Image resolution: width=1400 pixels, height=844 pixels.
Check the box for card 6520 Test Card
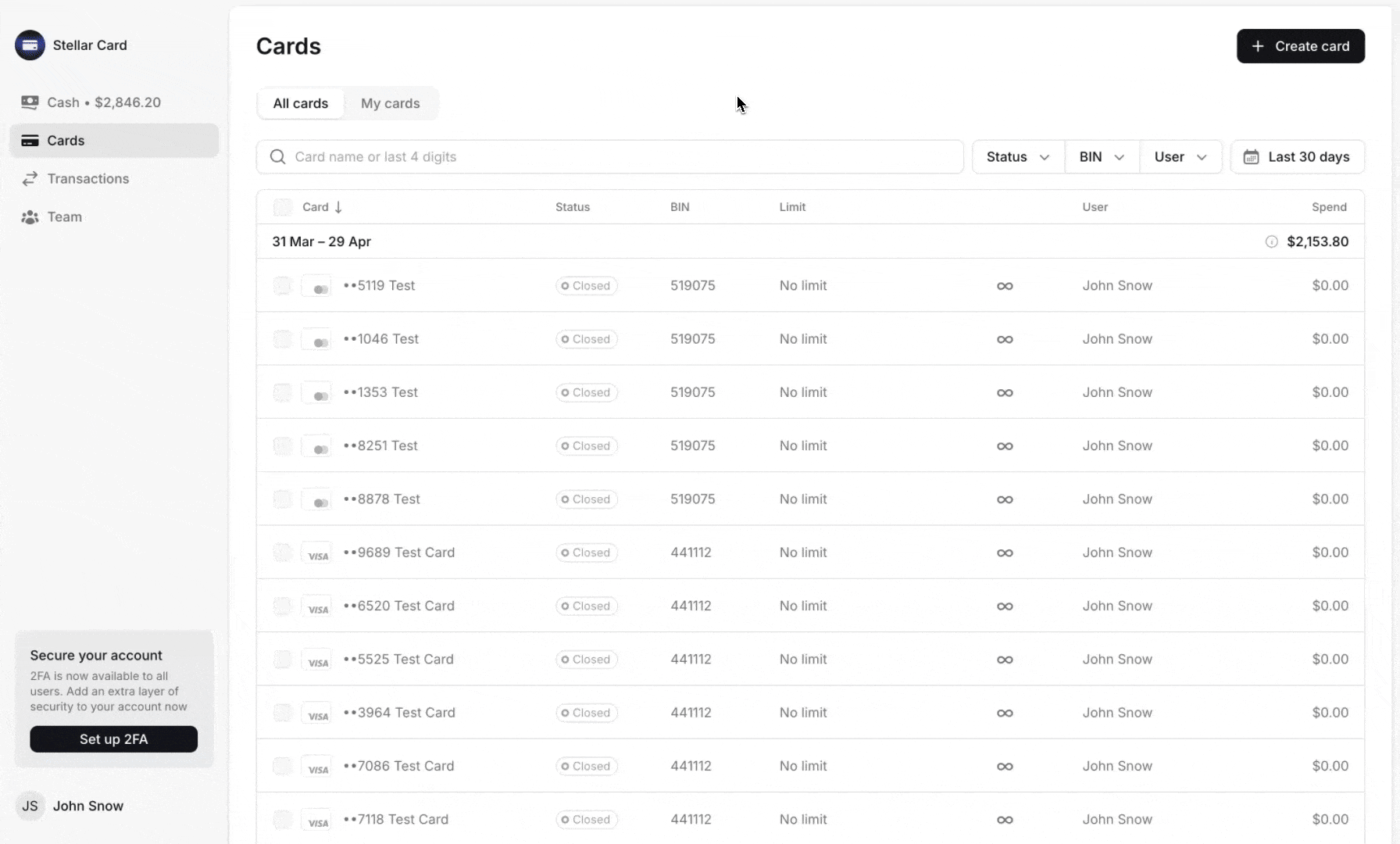[282, 606]
